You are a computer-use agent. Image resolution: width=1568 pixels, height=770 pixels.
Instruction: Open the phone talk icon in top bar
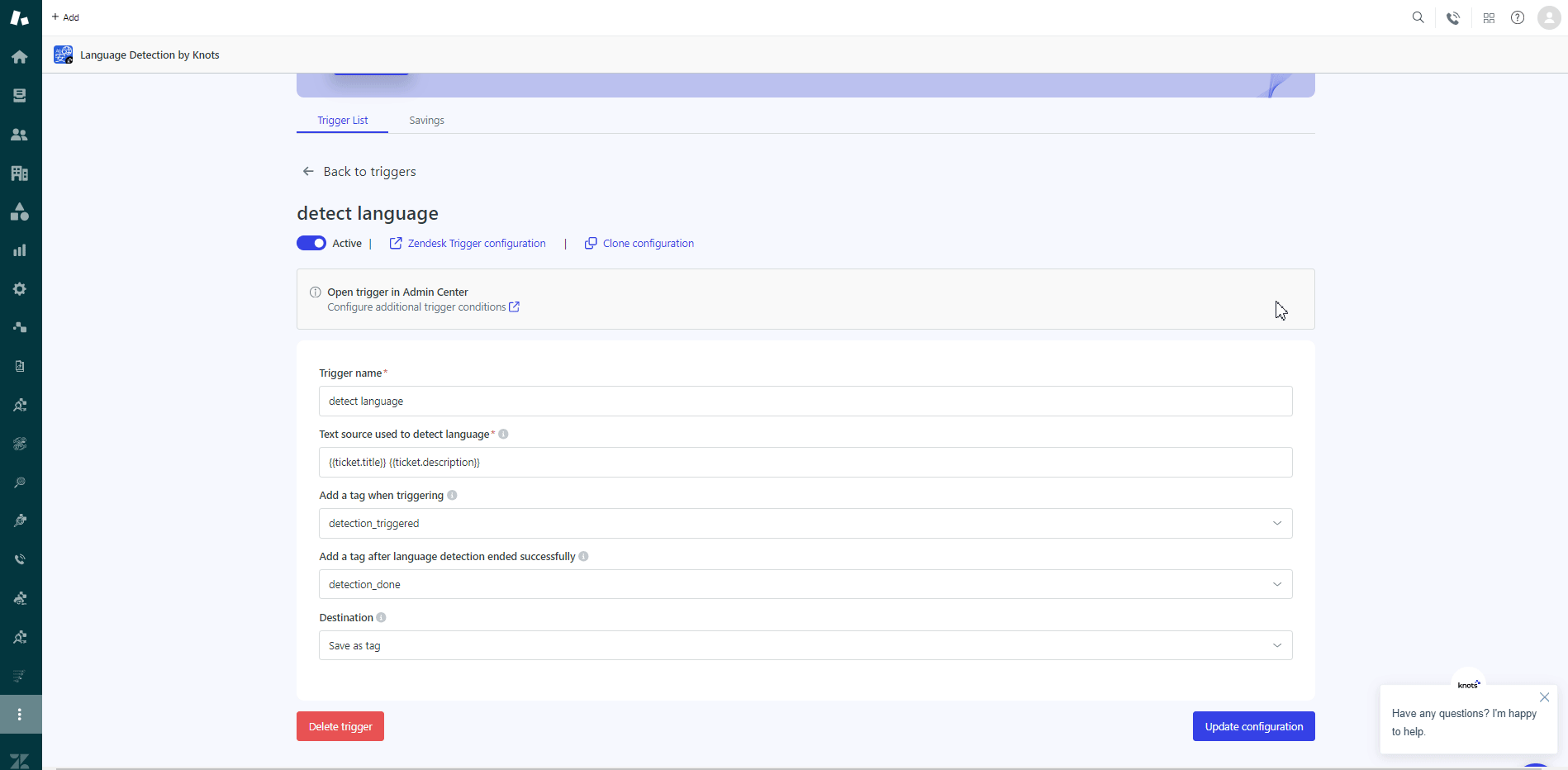pyautogui.click(x=1453, y=18)
